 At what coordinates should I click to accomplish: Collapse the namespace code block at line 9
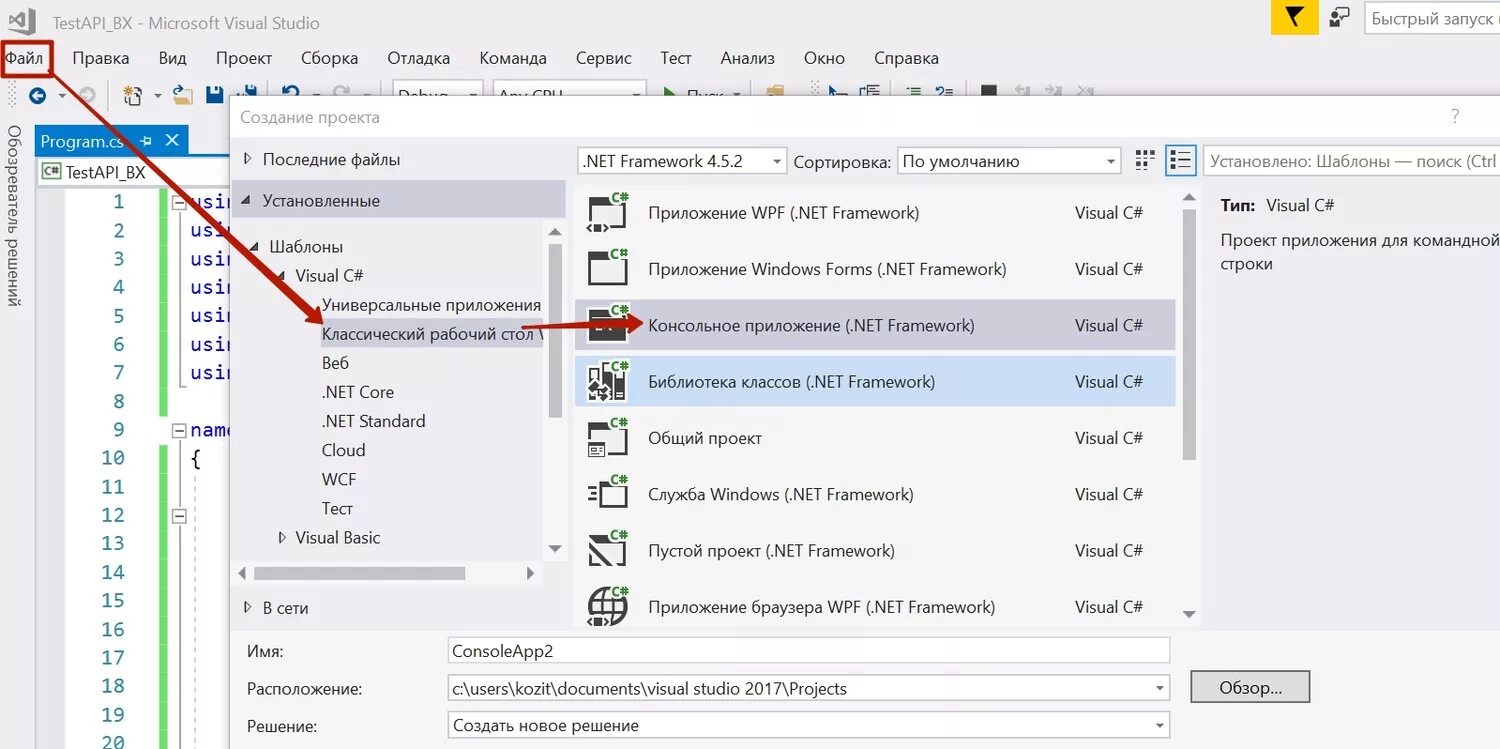tap(179, 431)
